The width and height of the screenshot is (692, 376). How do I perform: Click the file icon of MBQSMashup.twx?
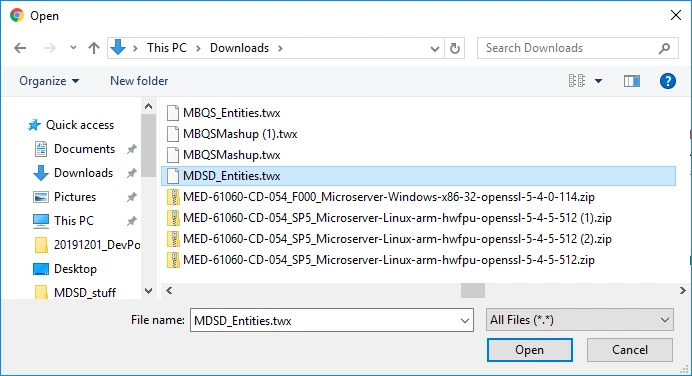(173, 155)
